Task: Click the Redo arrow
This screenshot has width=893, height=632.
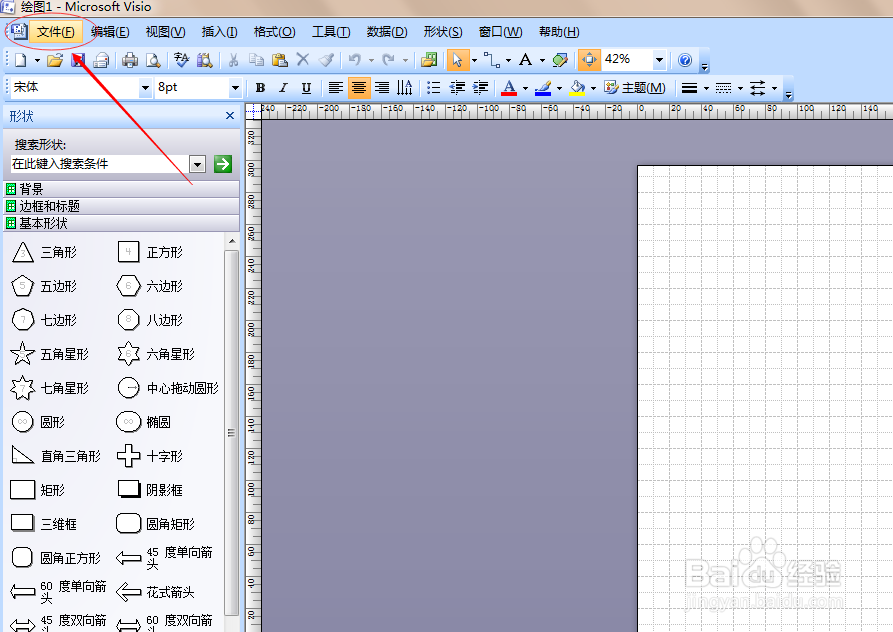Action: (388, 59)
